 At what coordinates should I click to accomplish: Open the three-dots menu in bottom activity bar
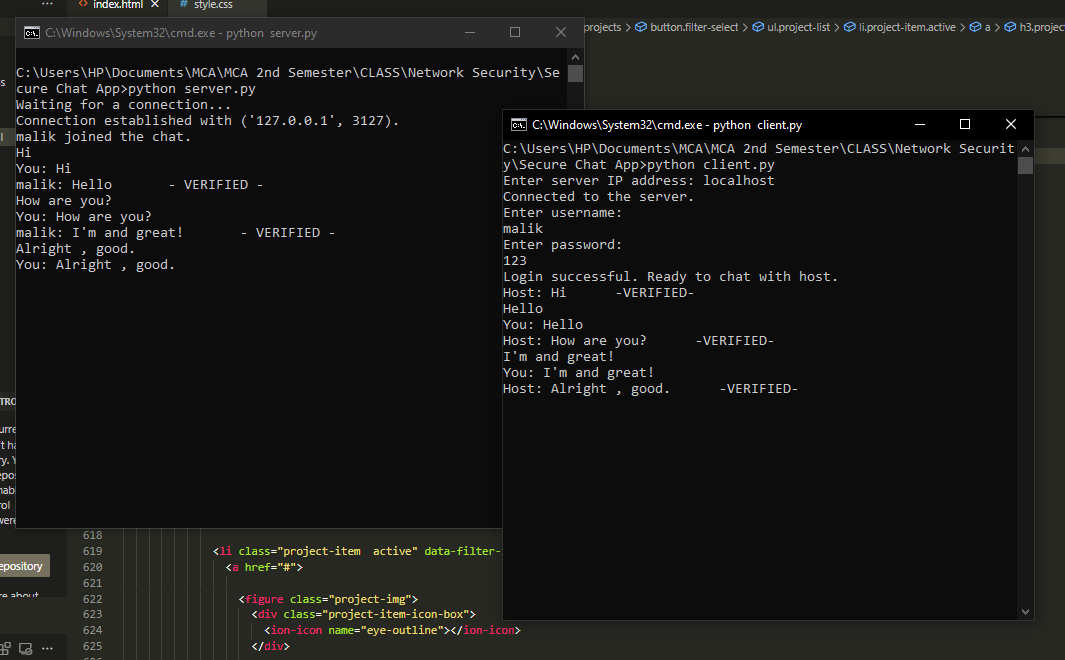46,649
